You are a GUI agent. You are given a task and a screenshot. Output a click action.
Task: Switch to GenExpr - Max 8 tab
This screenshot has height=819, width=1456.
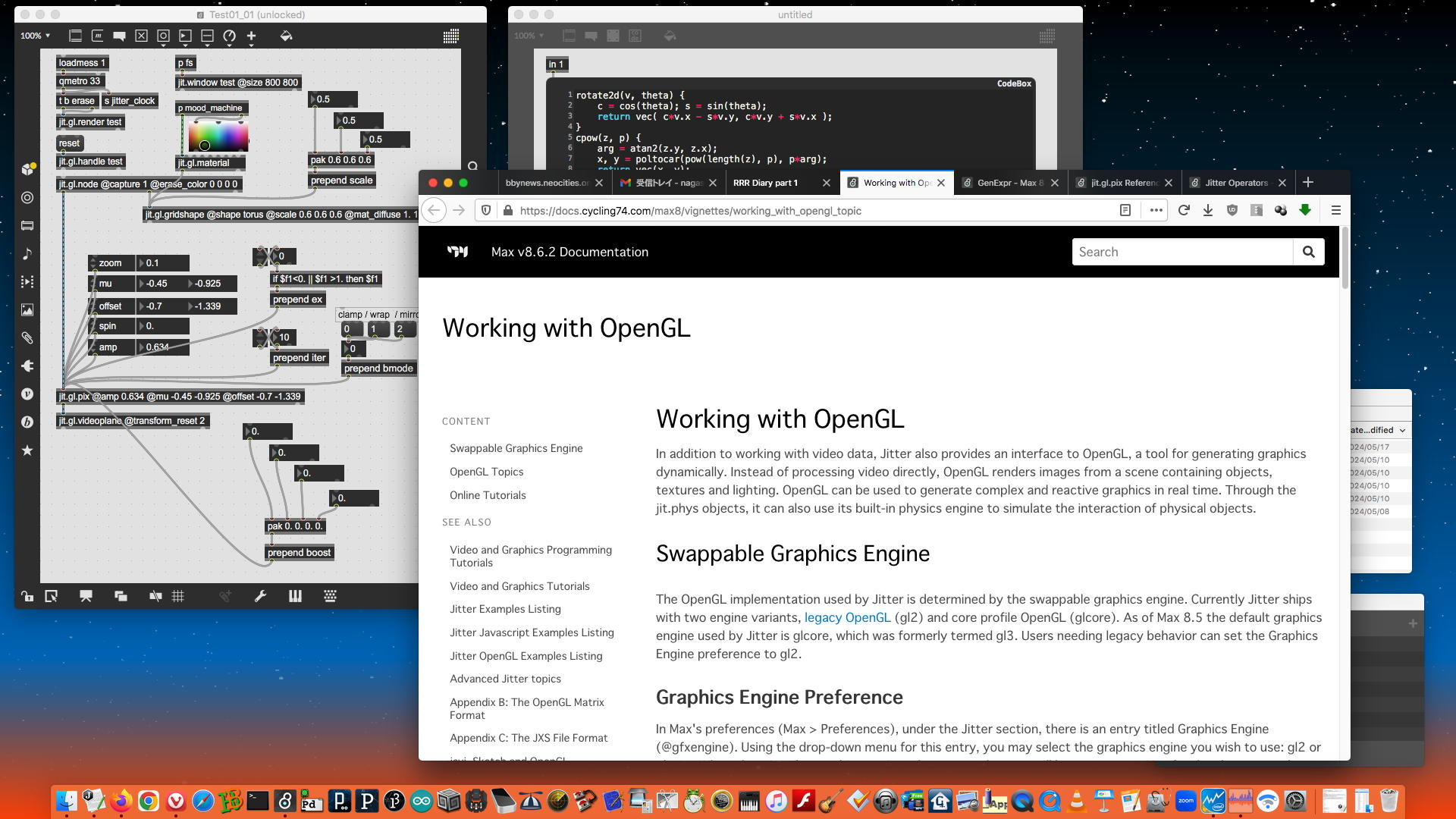click(1009, 183)
